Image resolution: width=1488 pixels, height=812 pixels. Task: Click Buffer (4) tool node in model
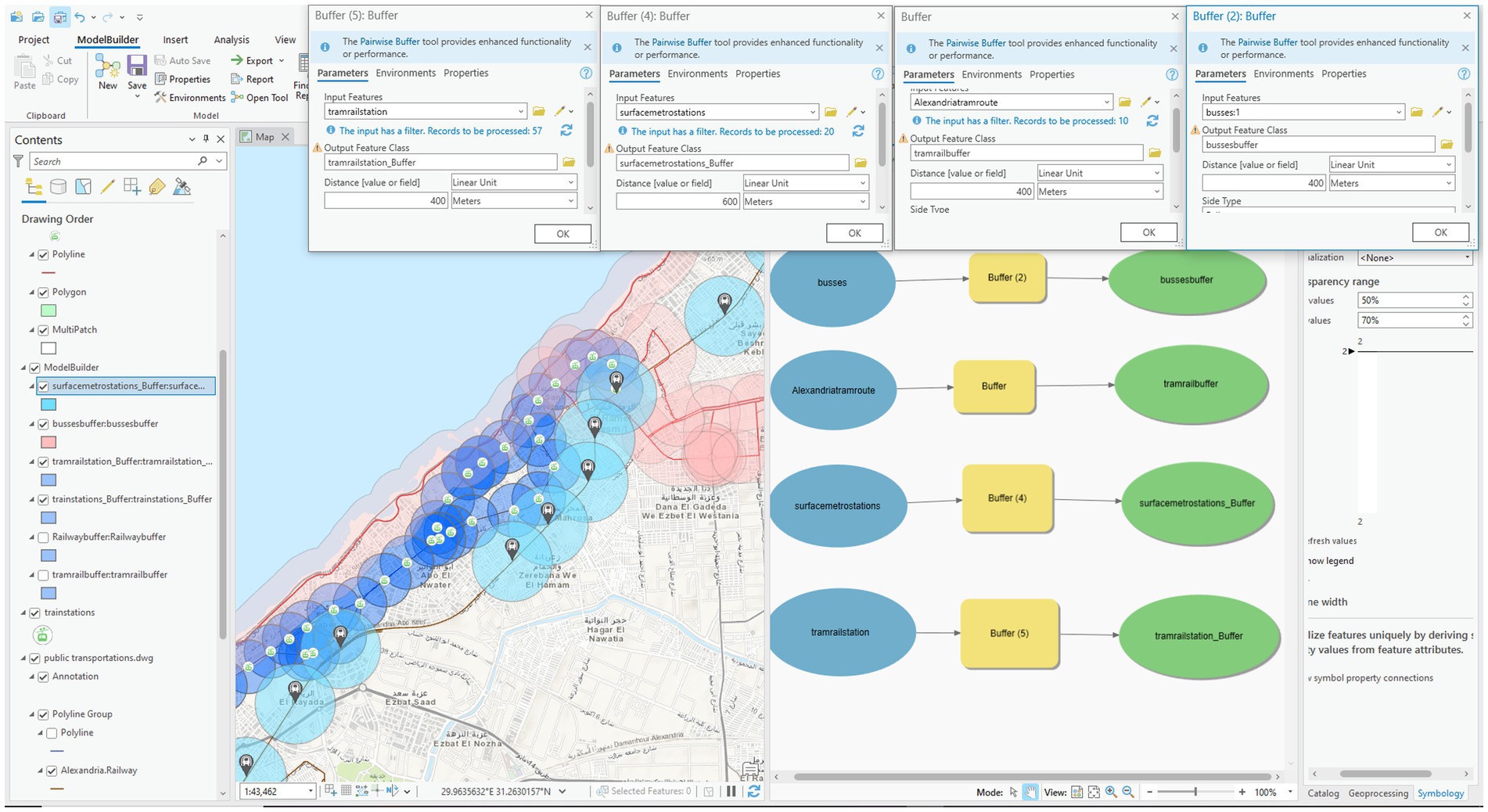1007,498
